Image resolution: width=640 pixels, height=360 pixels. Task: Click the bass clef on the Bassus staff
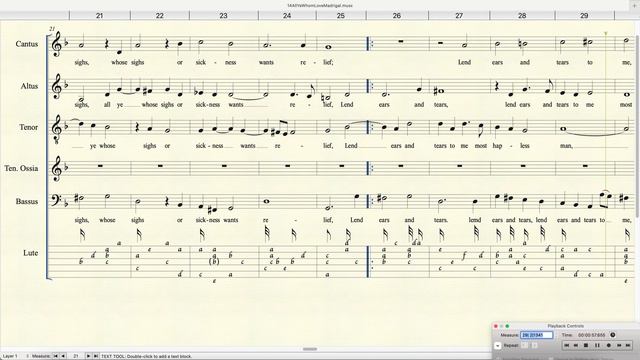[x=56, y=200]
